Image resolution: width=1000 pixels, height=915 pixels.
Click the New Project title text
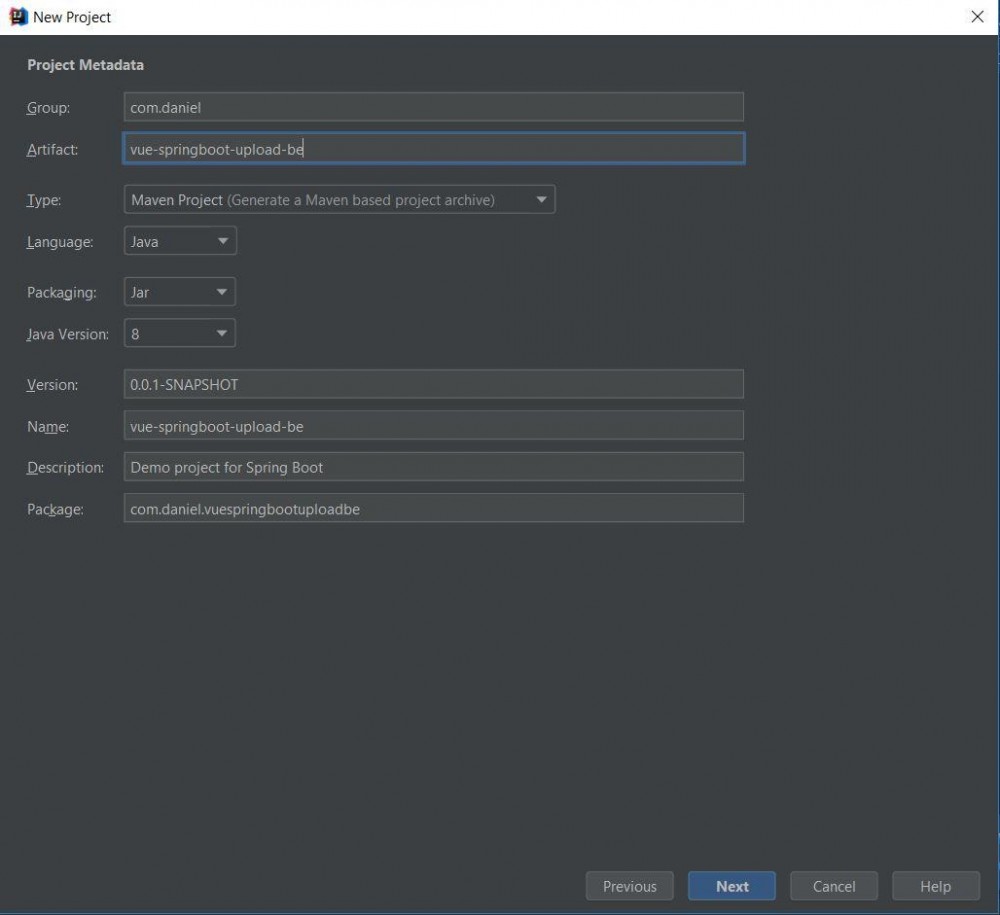click(70, 17)
